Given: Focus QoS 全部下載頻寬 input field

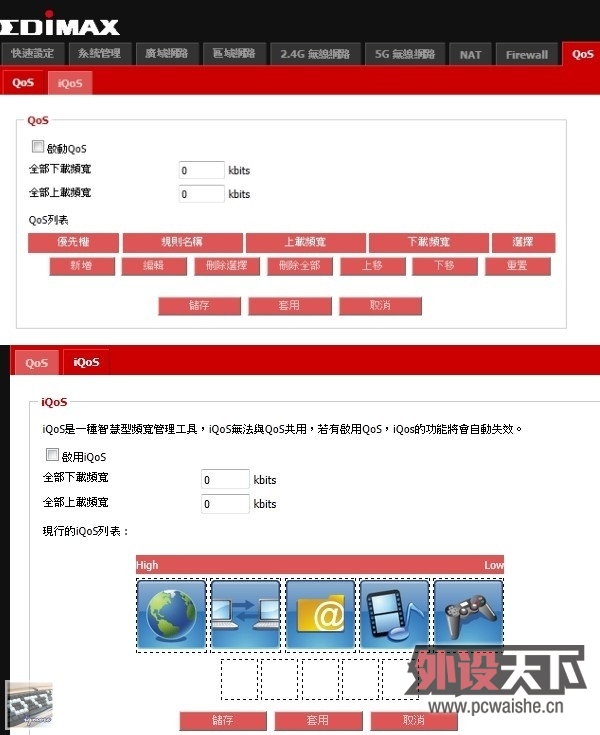Looking at the screenshot, I should (202, 170).
